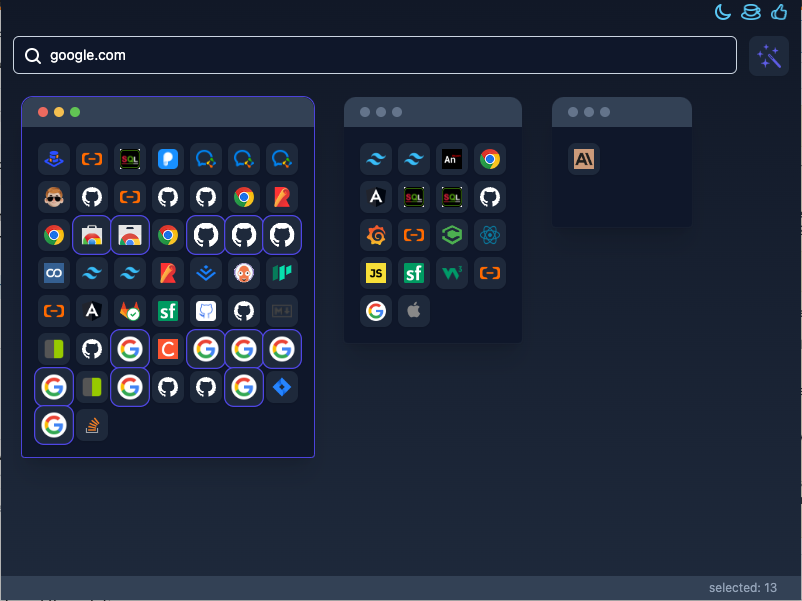Viewport: 802px width, 601px height.
Task: Open the blue P logo tab
Action: (168, 159)
